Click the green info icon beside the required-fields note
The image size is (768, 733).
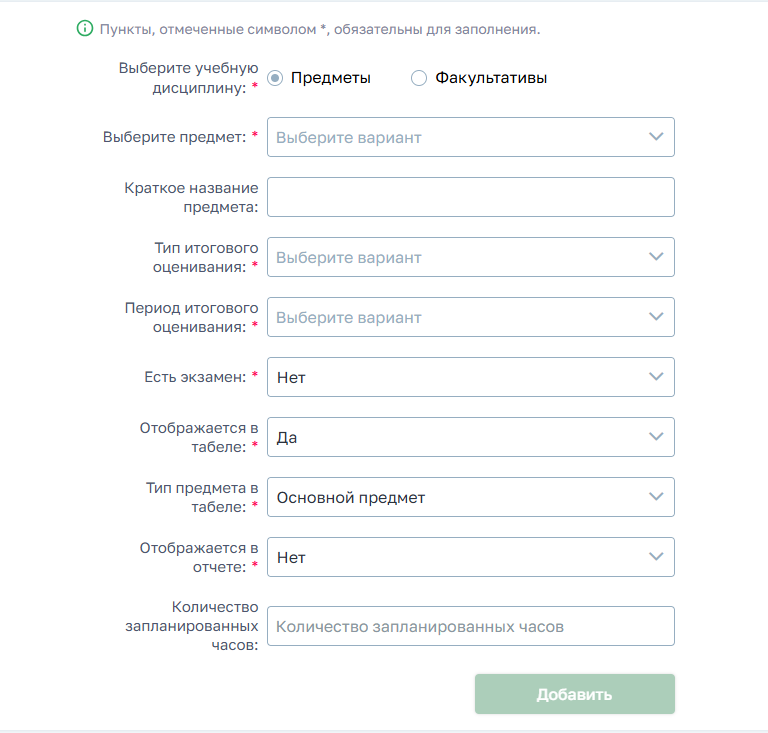85,28
